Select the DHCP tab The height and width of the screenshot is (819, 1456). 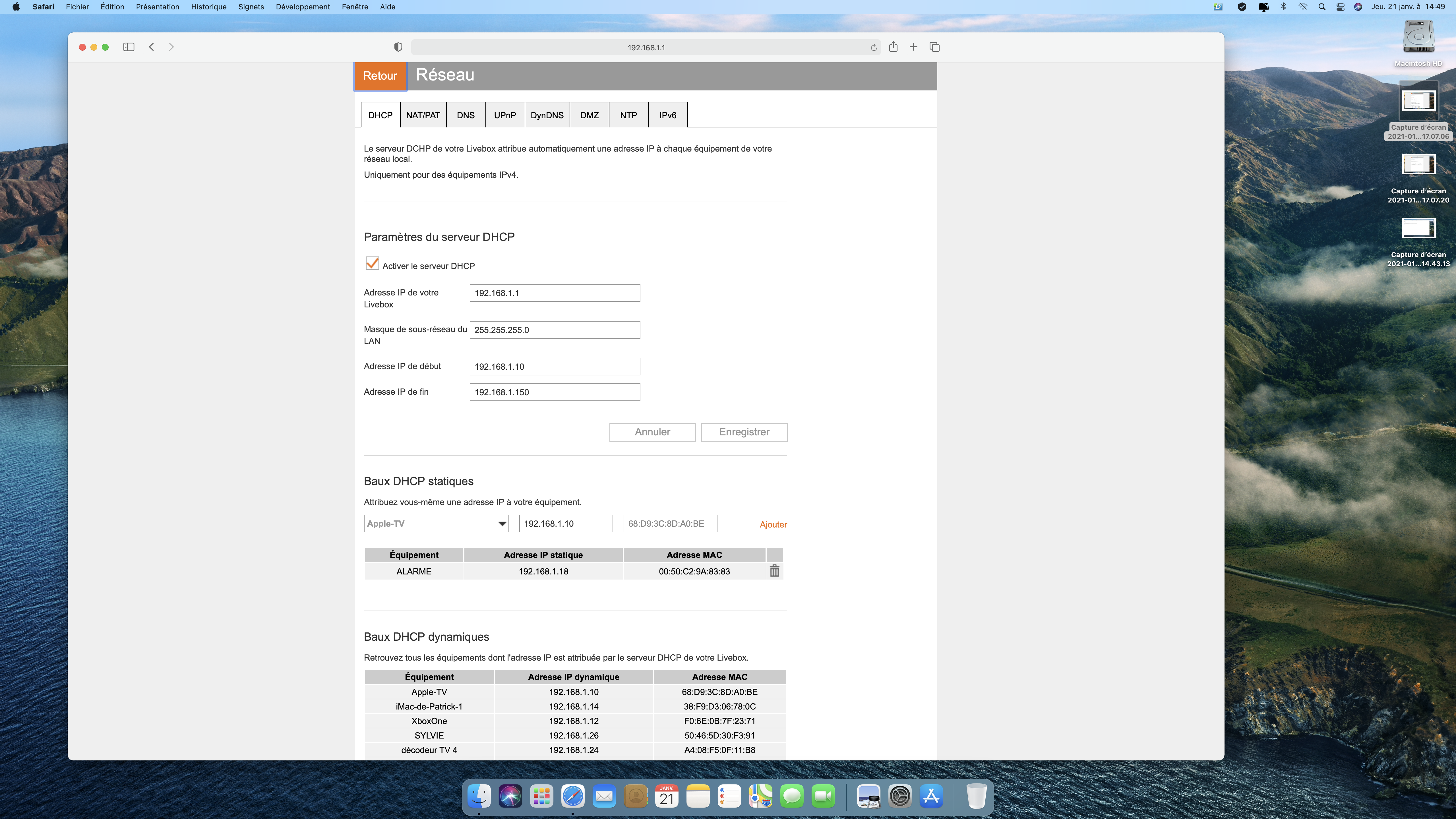pos(380,115)
